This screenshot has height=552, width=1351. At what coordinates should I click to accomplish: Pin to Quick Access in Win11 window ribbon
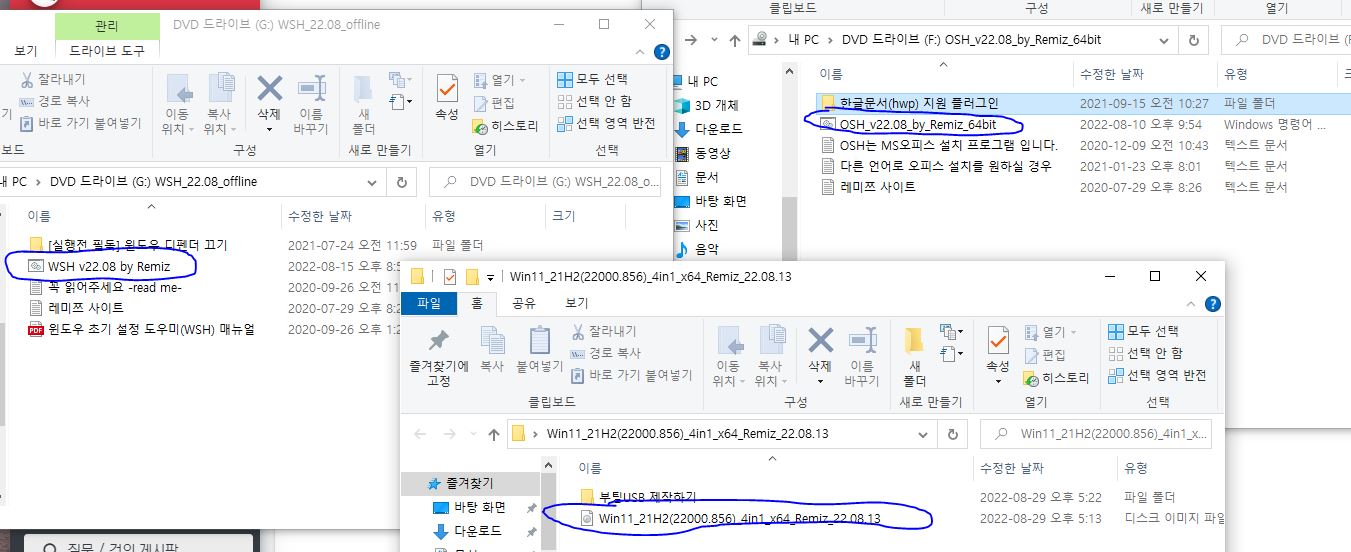click(438, 355)
